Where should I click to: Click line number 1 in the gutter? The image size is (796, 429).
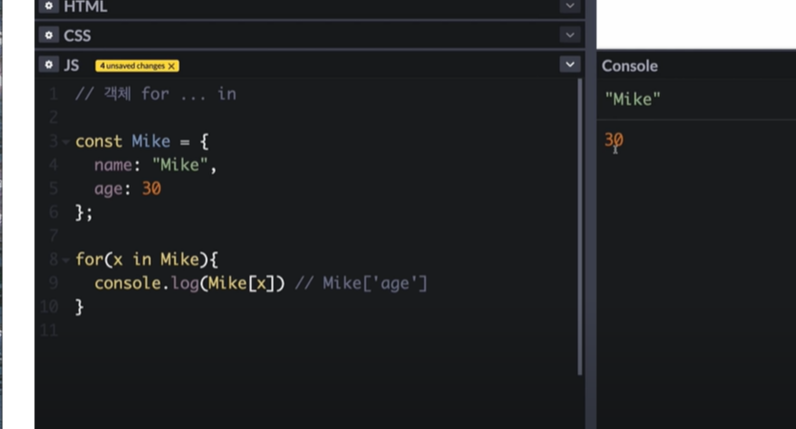point(53,94)
